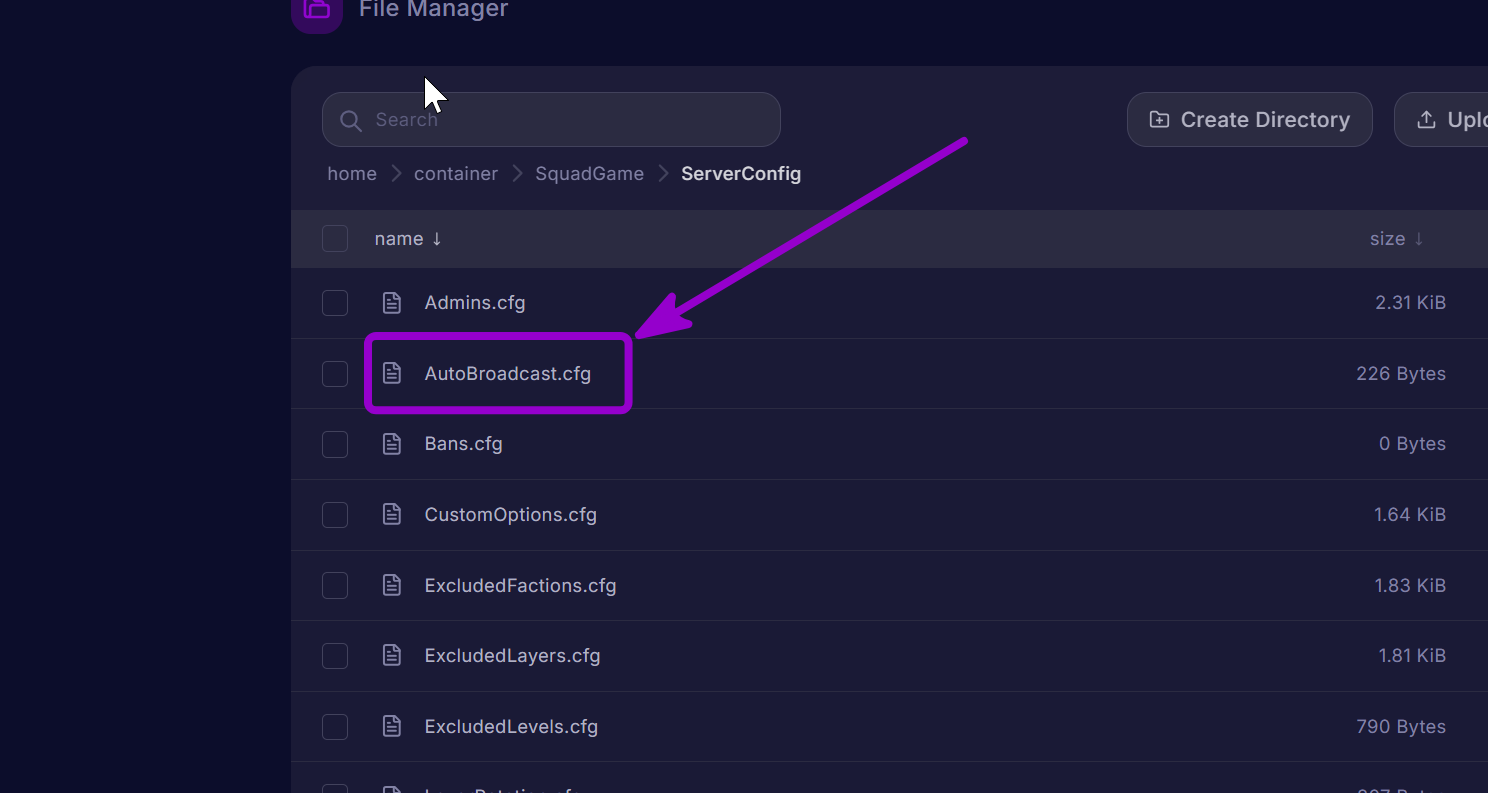Tick checkbox for ExcludedFactions.cfg
The height and width of the screenshot is (793, 1488).
click(x=335, y=586)
